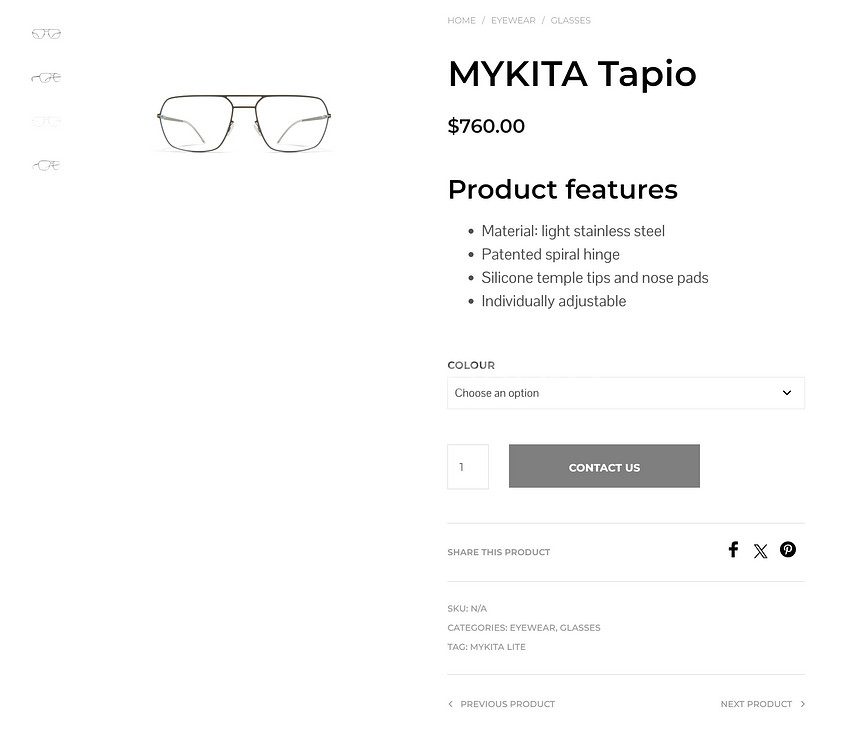Share product on X (Twitter) icon
This screenshot has width=845, height=750.
pos(761,551)
